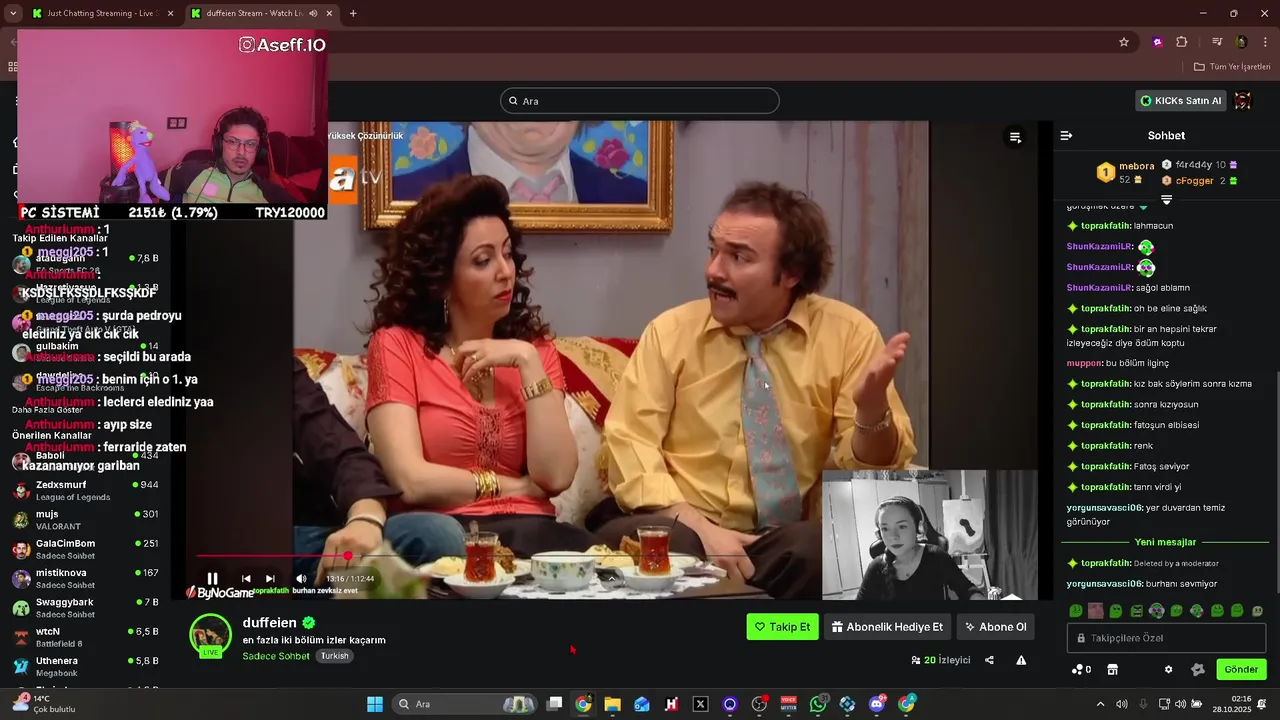This screenshot has width=1280, height=720.
Task: Open the Chrome profile avatar
Action: click(1241, 42)
